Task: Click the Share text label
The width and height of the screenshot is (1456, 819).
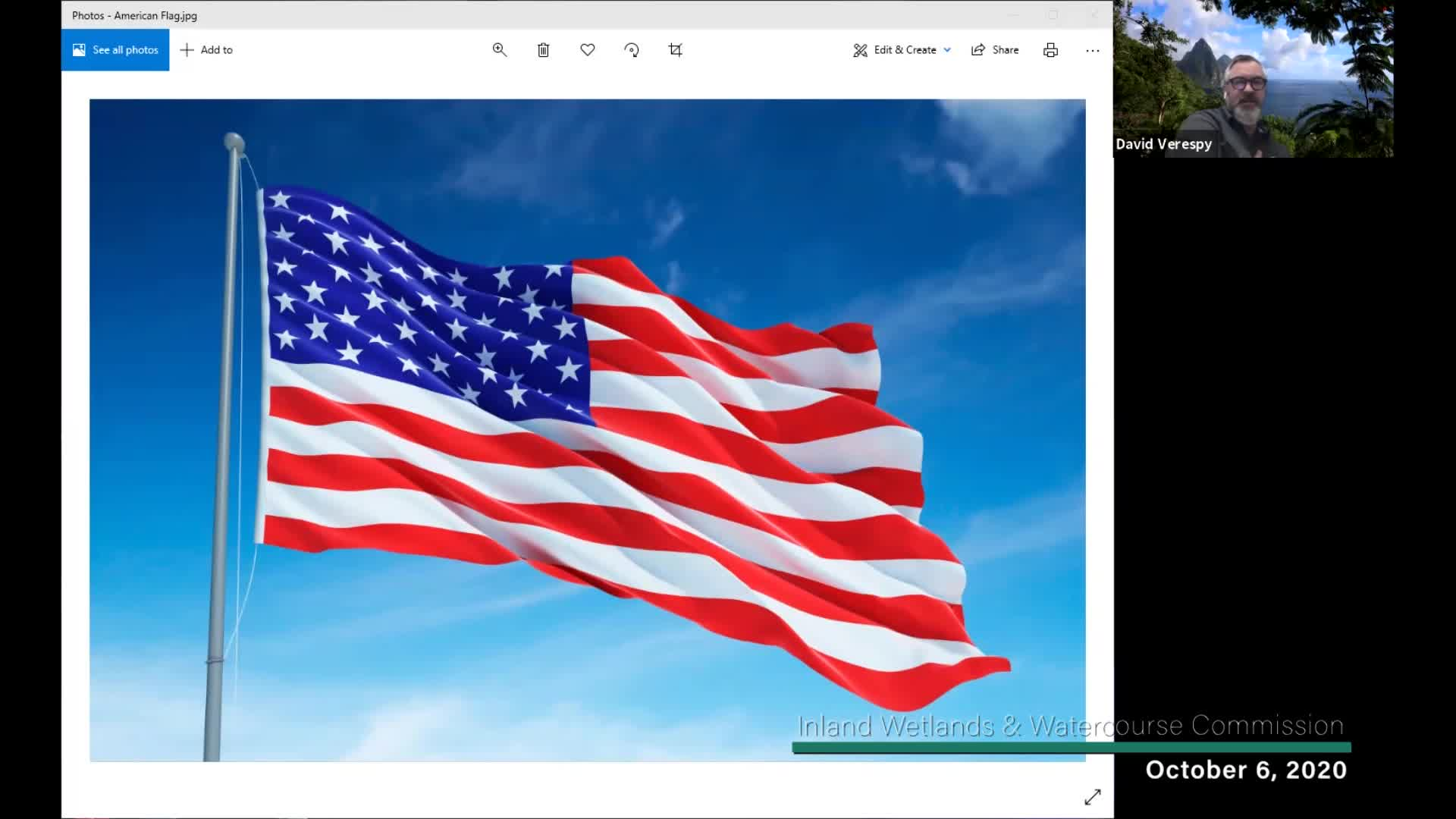Action: point(1005,50)
